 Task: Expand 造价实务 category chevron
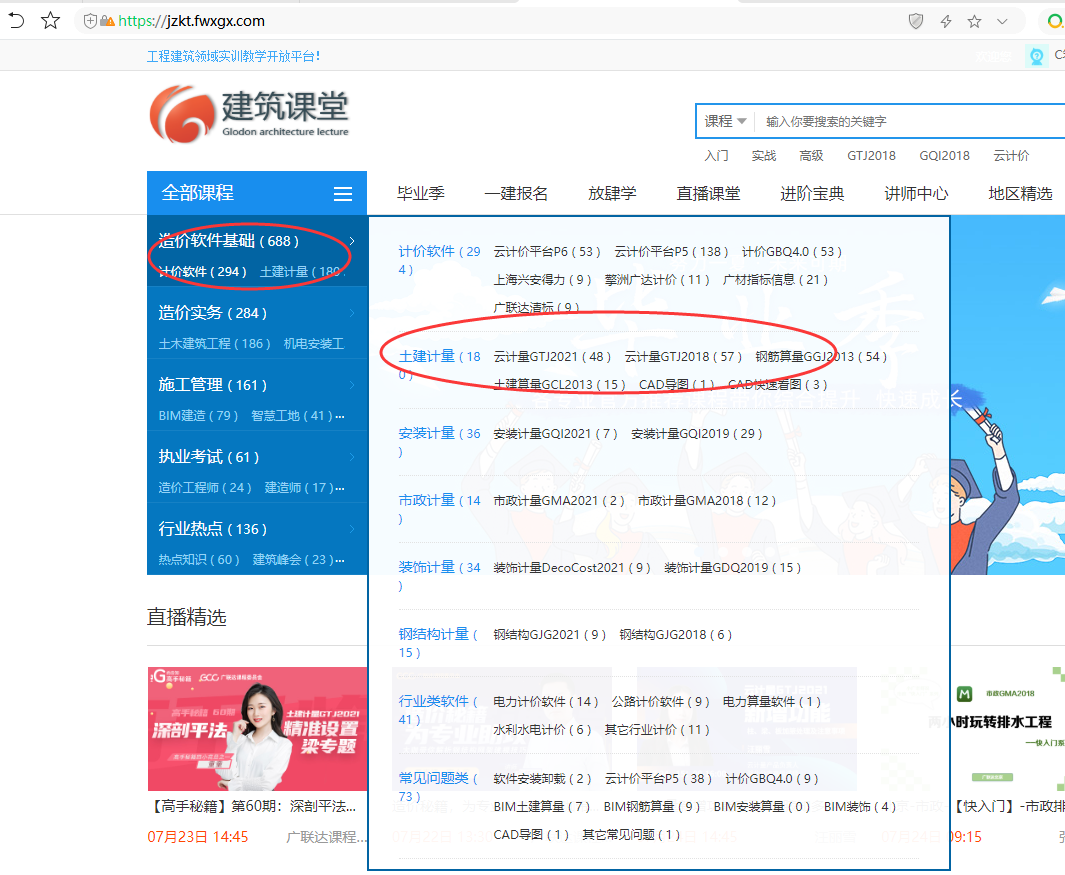tap(352, 313)
